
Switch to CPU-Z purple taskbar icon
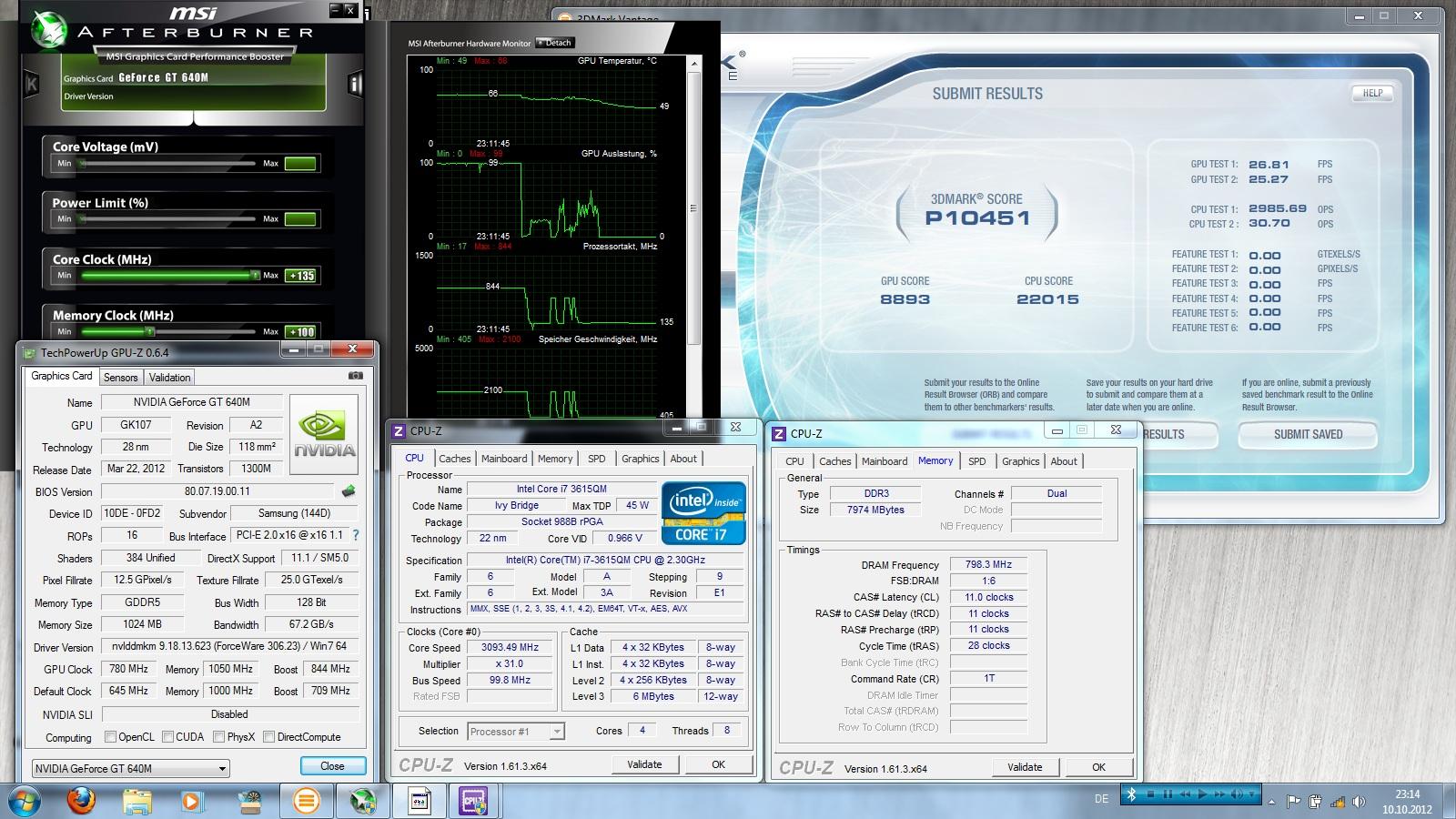[474, 802]
